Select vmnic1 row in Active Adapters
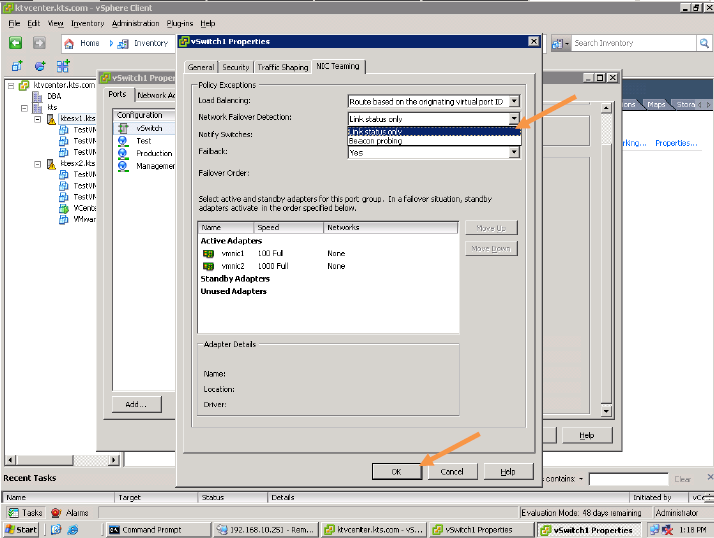714x538 pixels. click(328, 254)
